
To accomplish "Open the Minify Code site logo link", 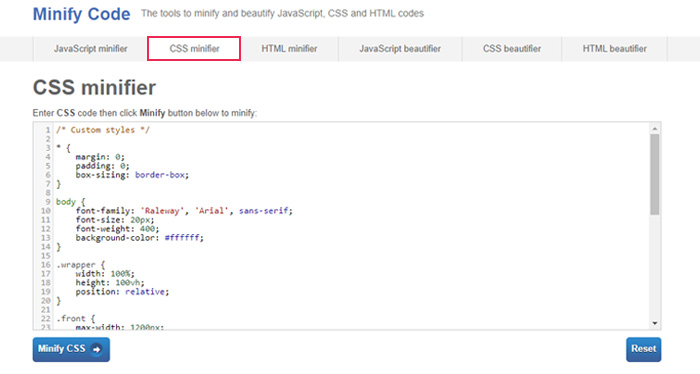I will coord(81,14).
